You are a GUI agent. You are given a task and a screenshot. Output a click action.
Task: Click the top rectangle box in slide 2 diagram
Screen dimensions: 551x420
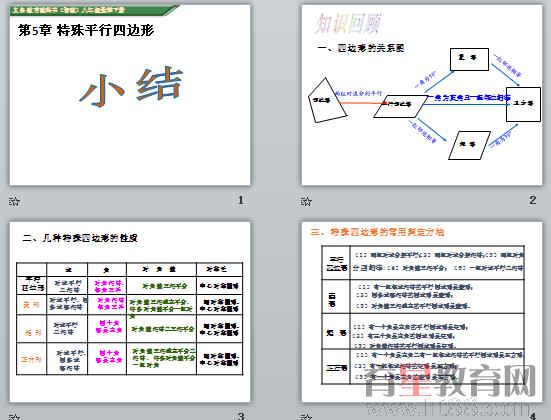[469, 59]
